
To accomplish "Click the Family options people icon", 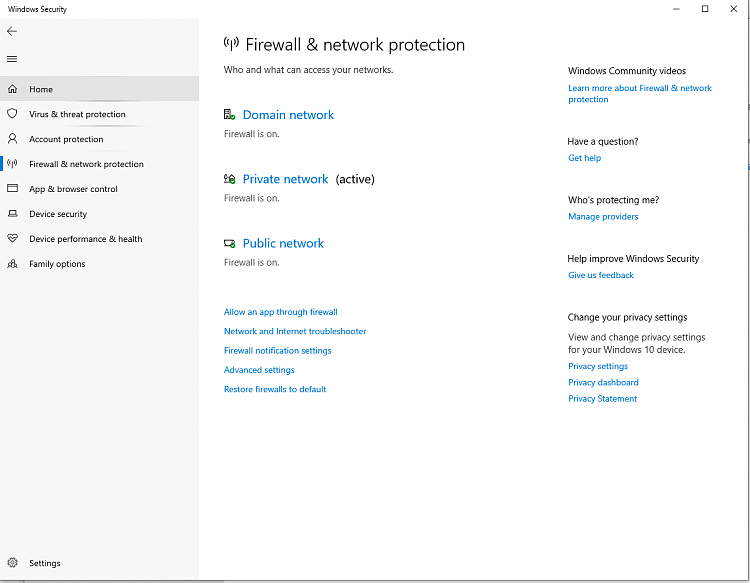I will pyautogui.click(x=12, y=264).
